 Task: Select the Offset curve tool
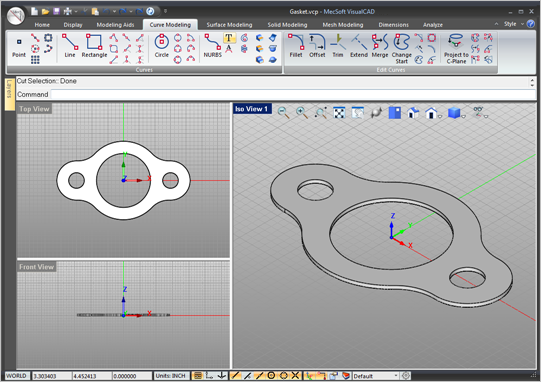[x=317, y=45]
